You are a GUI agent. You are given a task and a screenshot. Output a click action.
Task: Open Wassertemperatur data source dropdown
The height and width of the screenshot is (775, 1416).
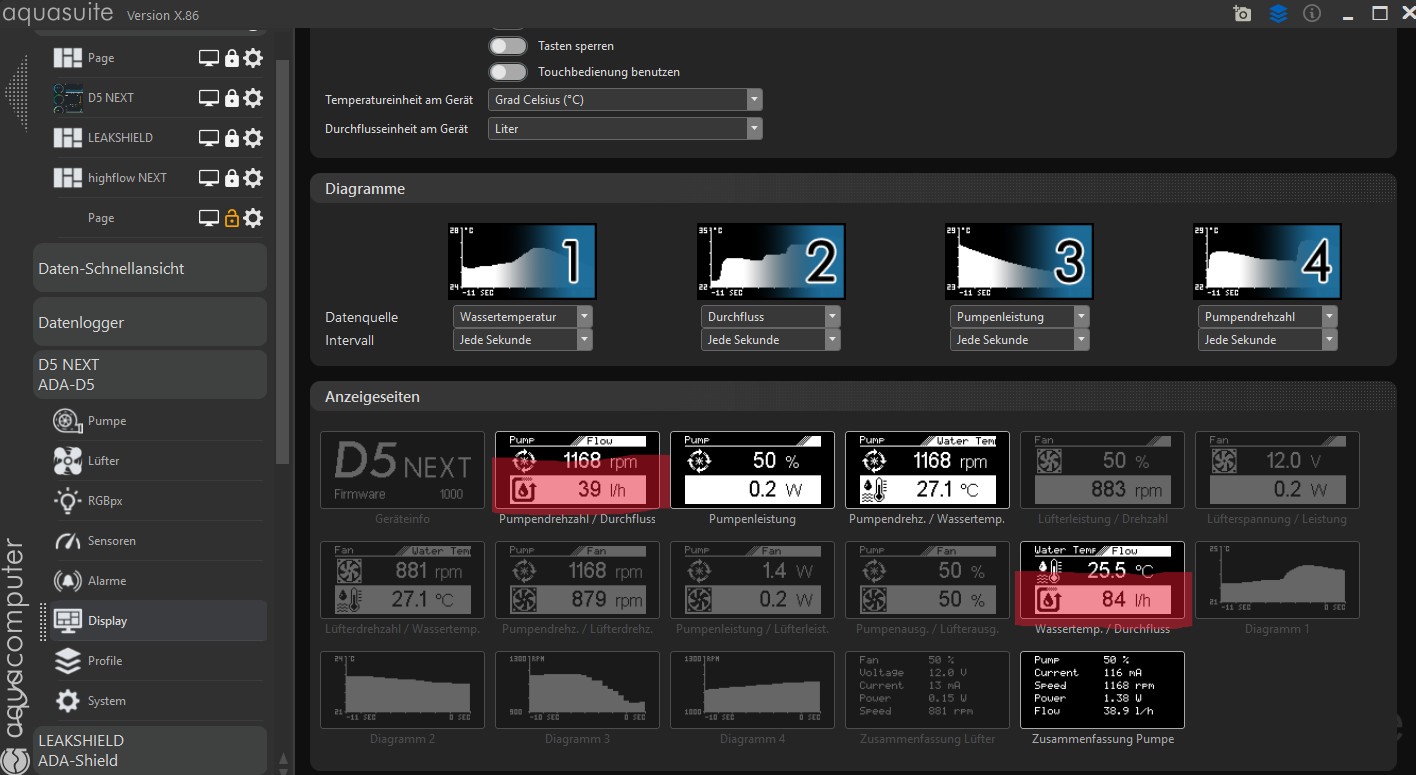522,316
